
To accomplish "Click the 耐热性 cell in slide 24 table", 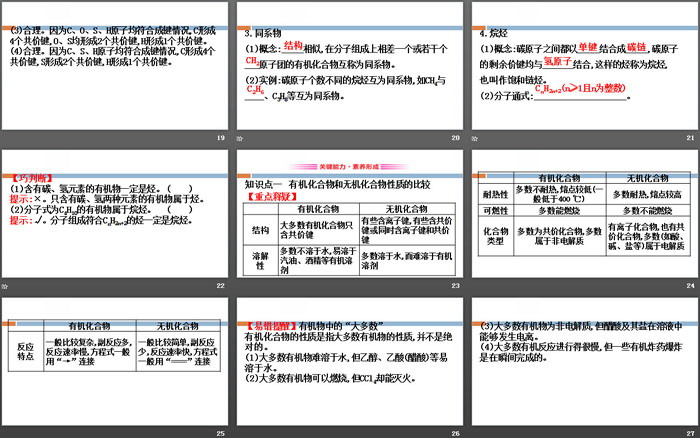I will [x=496, y=194].
